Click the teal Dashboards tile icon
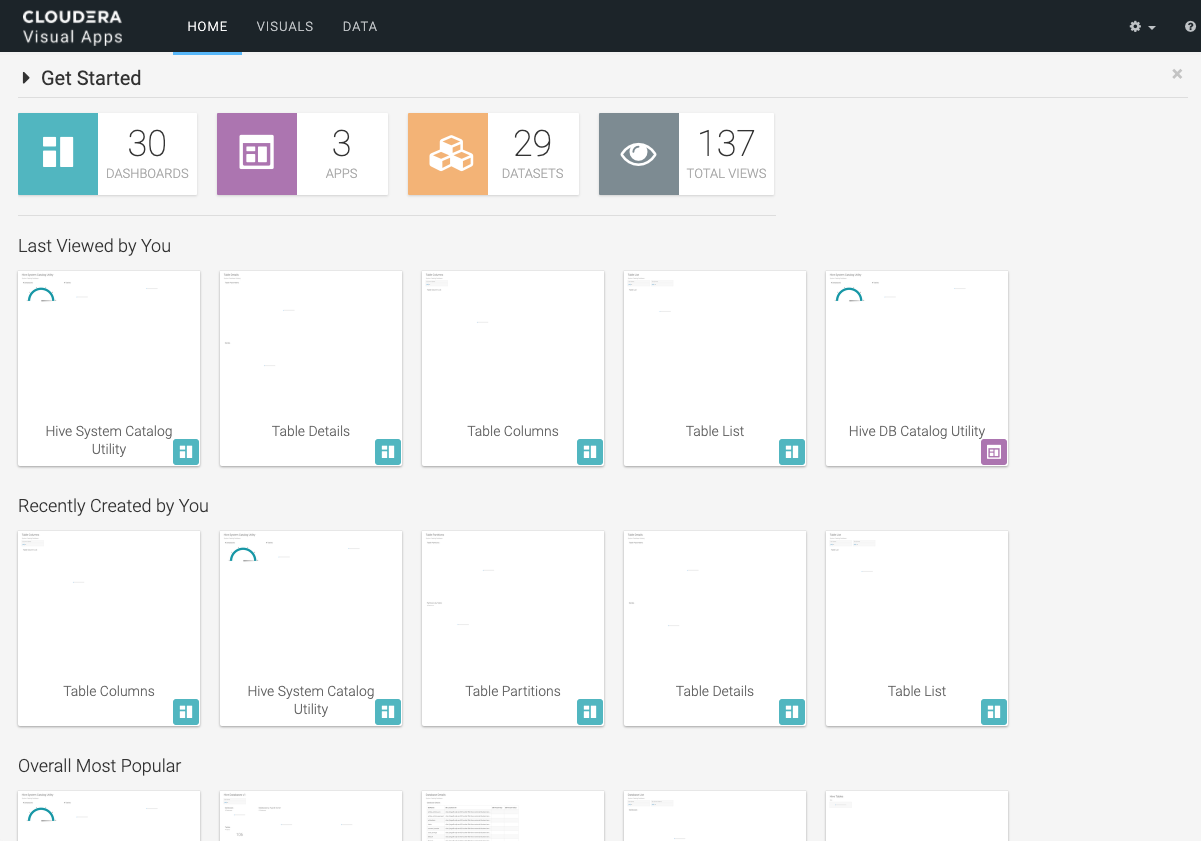 58,154
